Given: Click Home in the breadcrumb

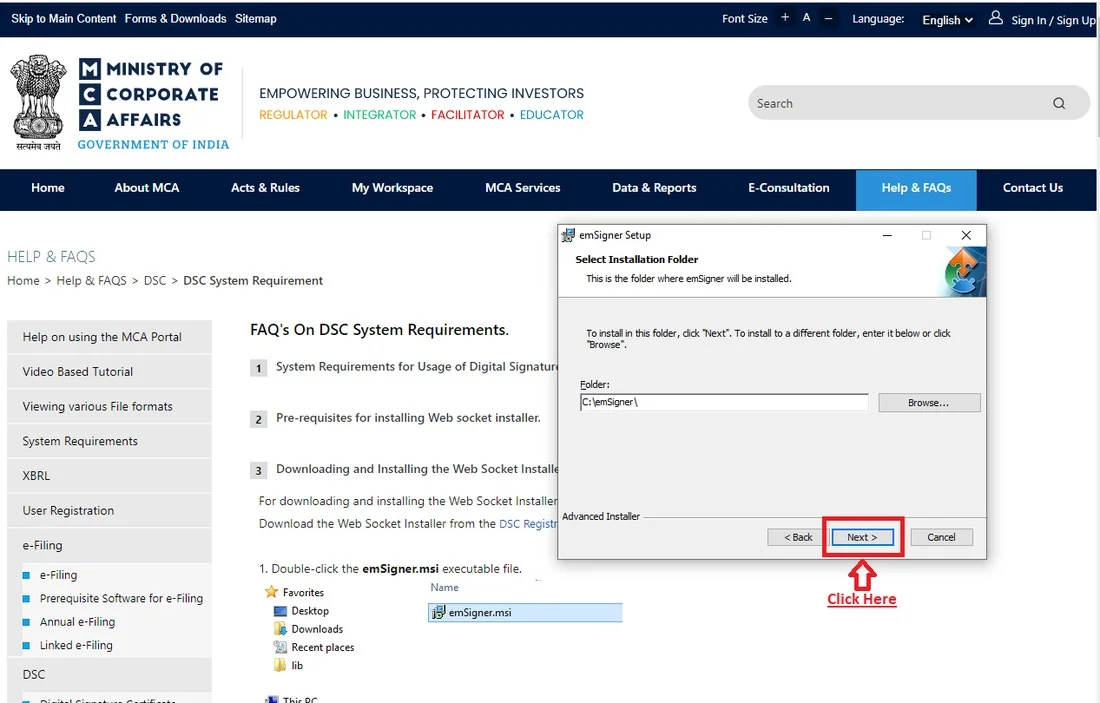Looking at the screenshot, I should click(23, 281).
